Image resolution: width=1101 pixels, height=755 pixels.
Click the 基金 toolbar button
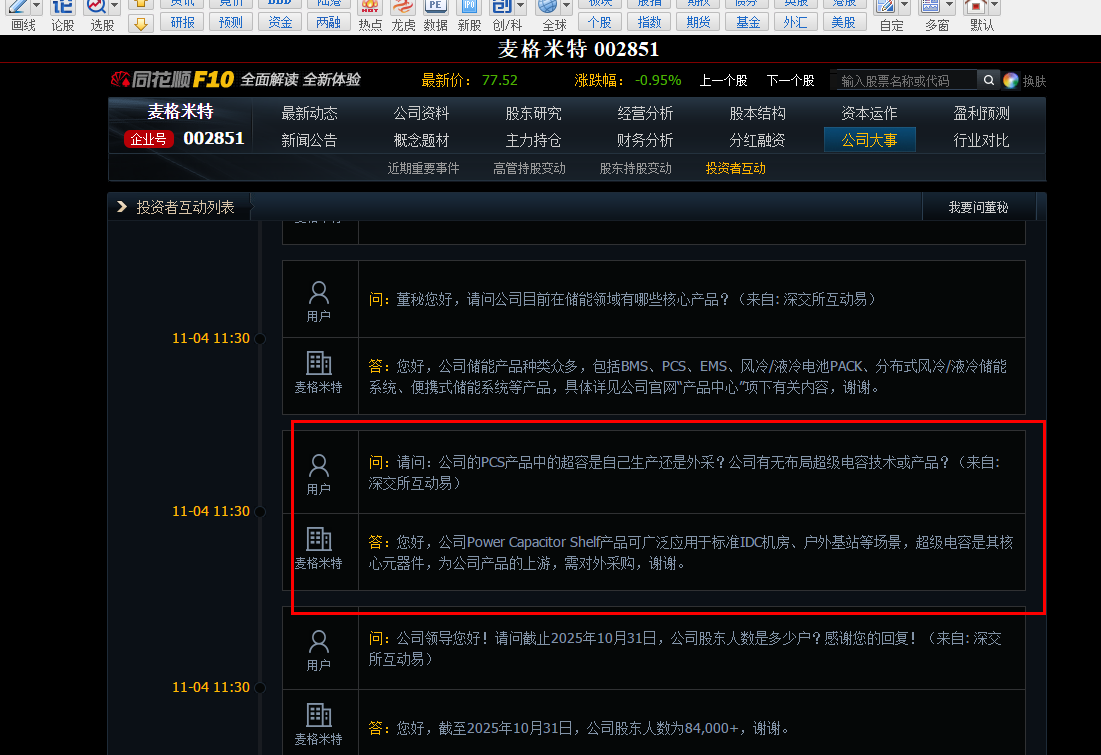click(748, 22)
